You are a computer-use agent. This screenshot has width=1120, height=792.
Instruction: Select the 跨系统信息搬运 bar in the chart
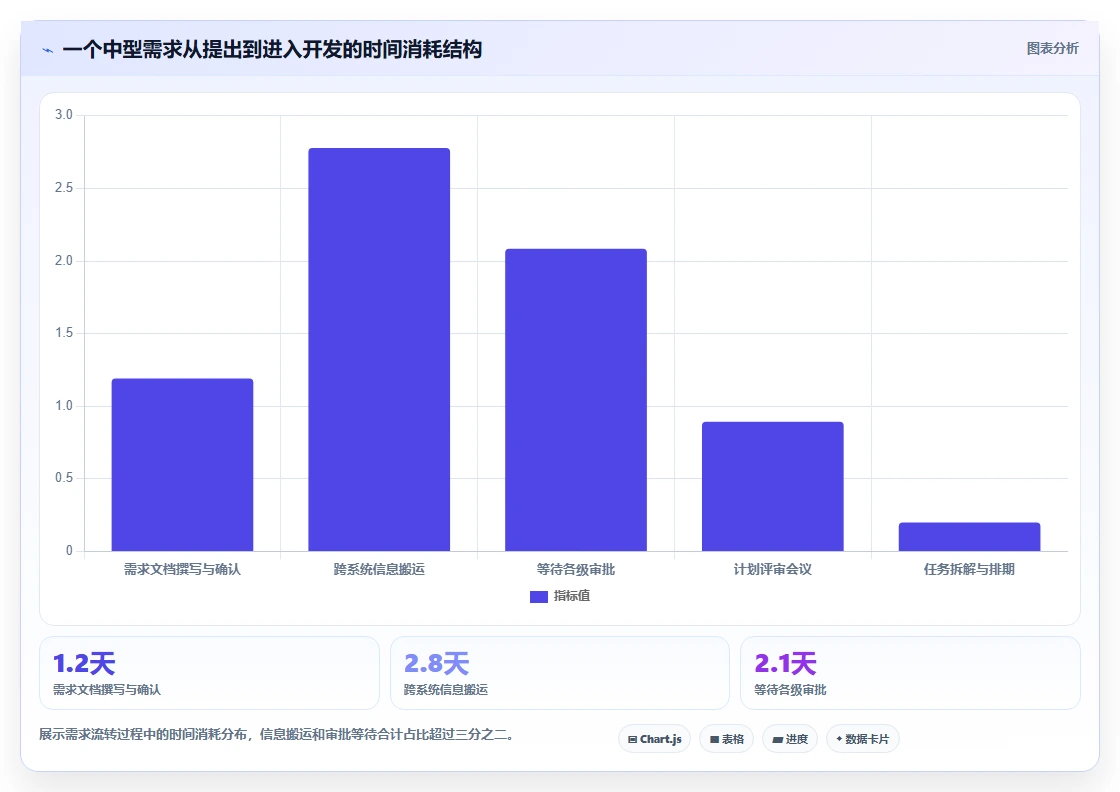pos(379,350)
